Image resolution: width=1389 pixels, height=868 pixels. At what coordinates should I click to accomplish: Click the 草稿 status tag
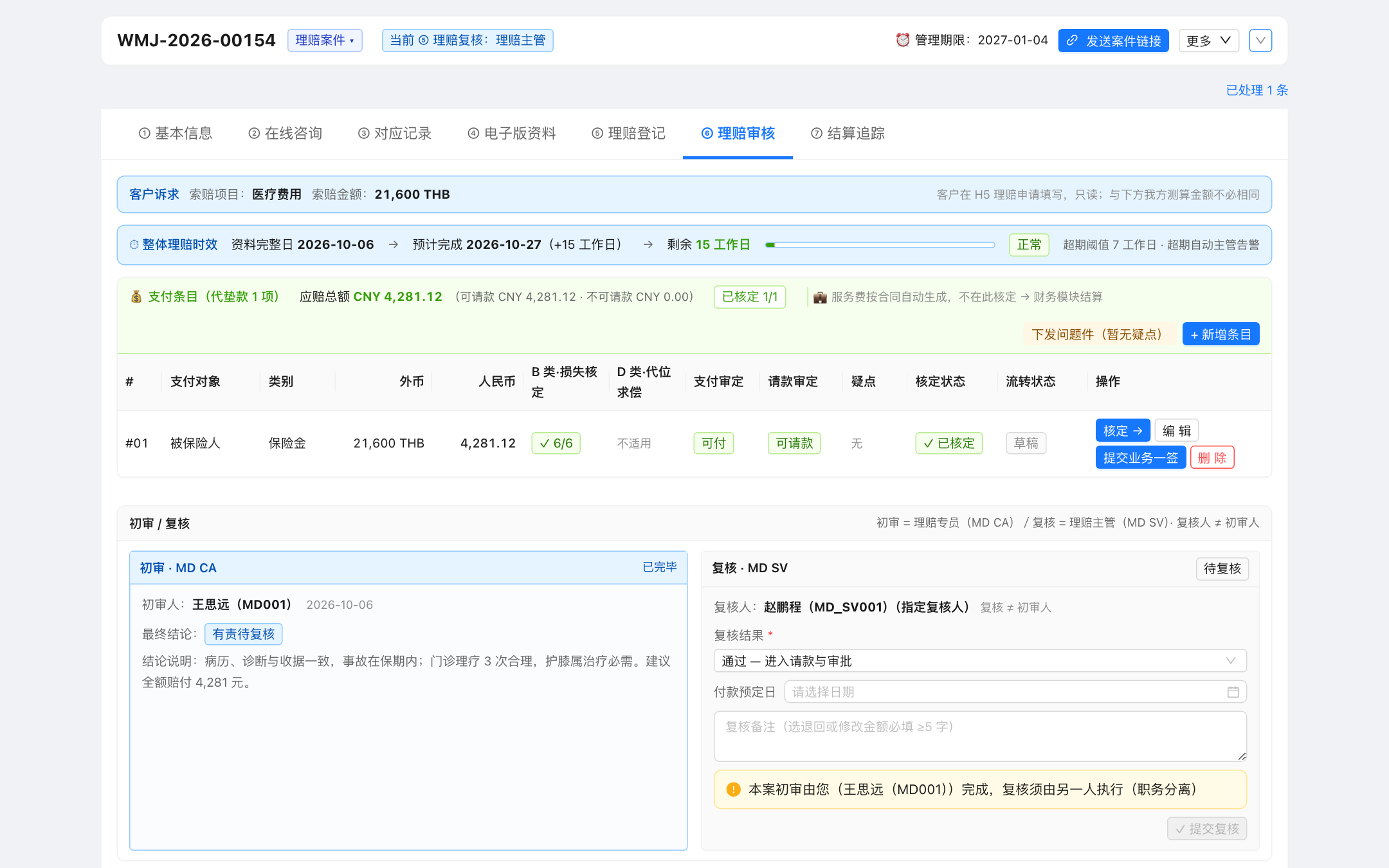(x=1026, y=443)
